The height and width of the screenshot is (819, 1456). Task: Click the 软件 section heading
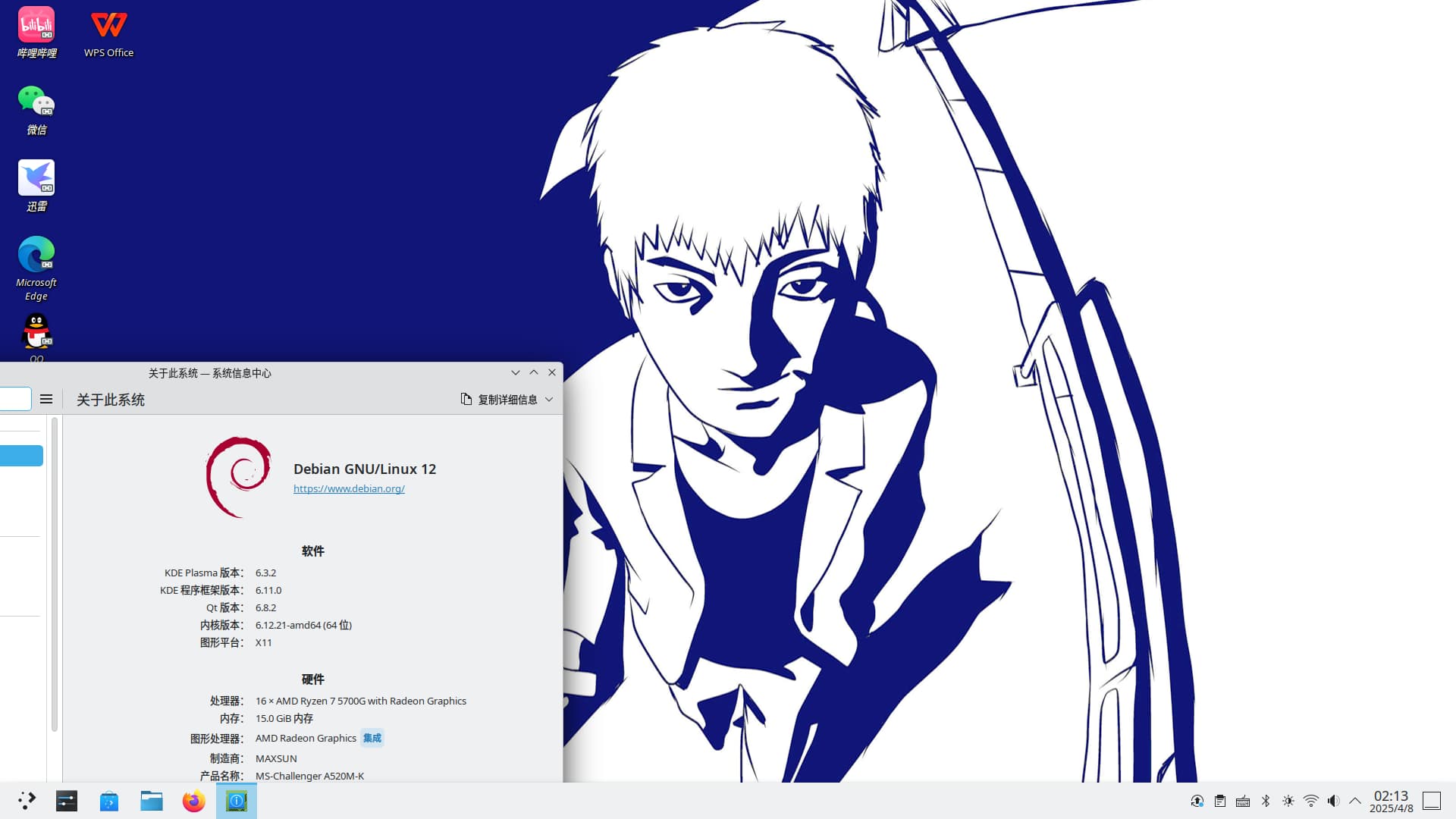point(312,551)
